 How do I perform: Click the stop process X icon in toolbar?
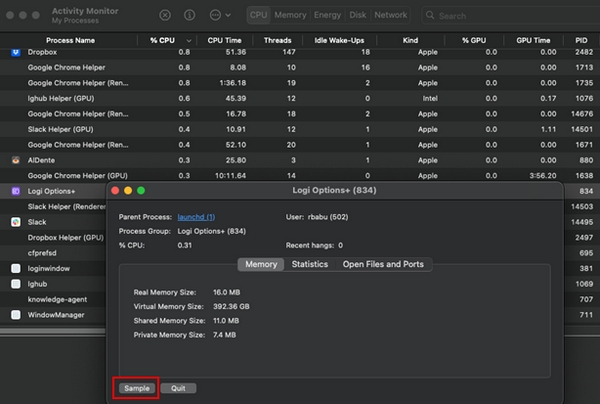coord(165,15)
